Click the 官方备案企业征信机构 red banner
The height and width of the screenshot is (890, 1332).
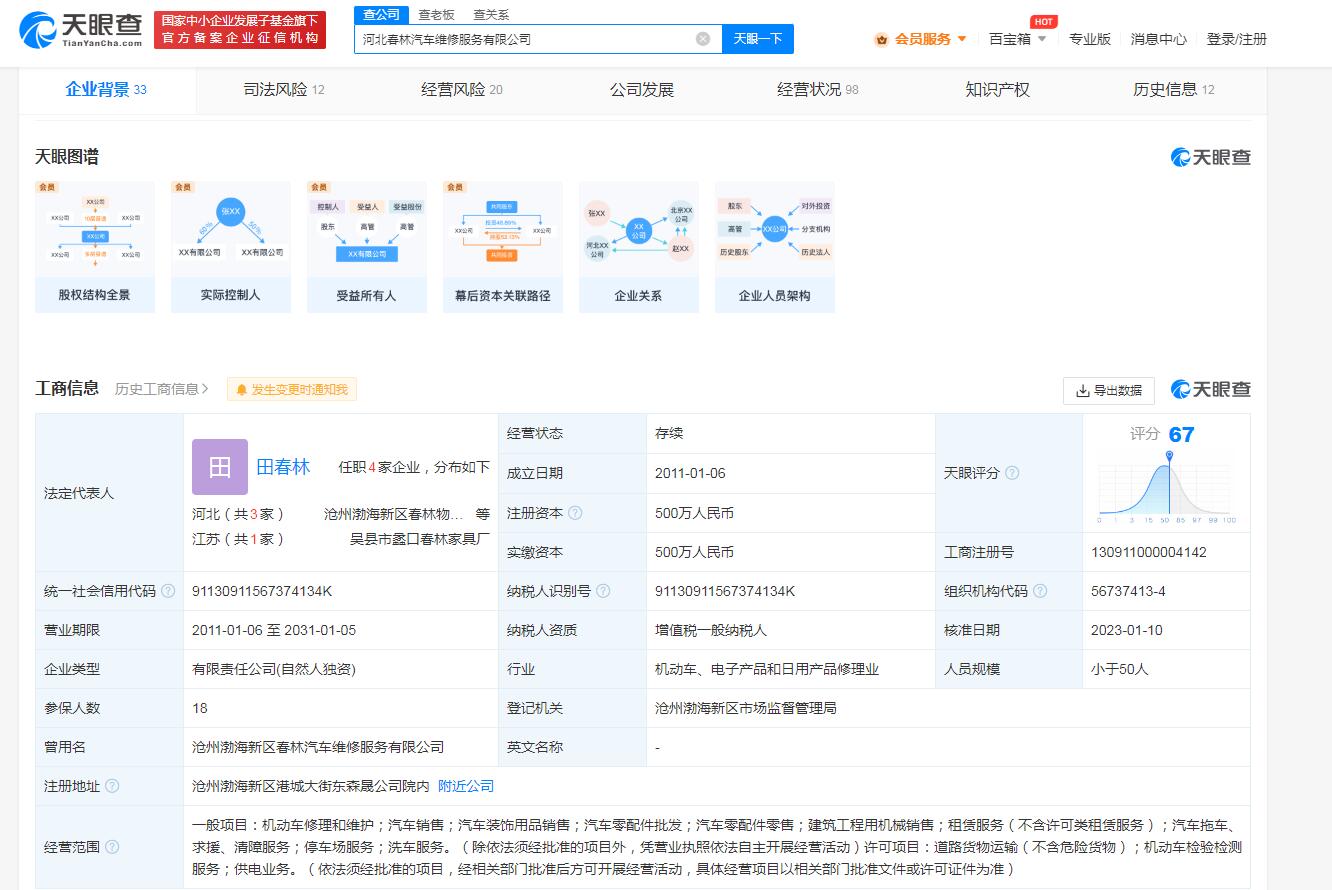point(240,30)
